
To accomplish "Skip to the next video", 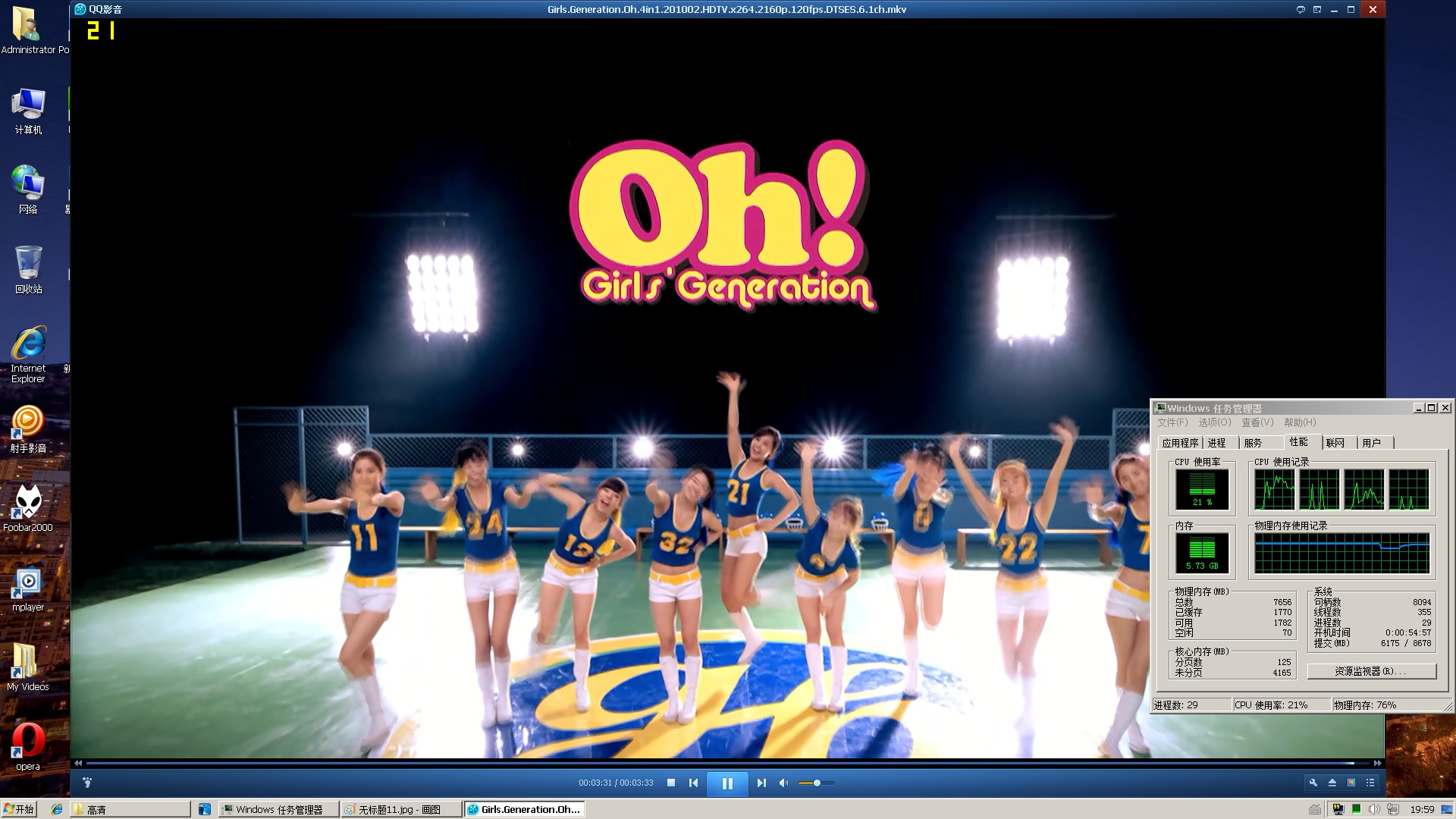I will pyautogui.click(x=761, y=783).
